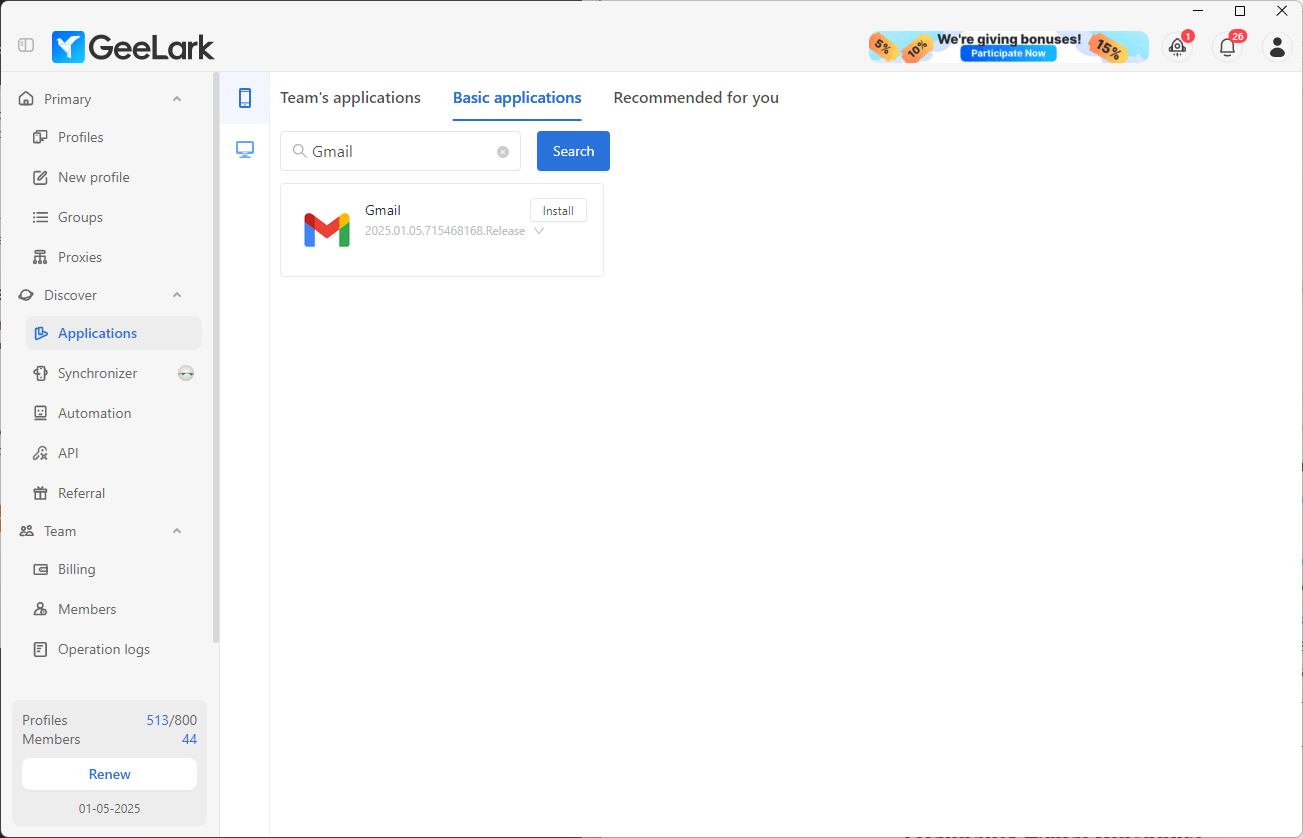Viewport: 1303px width, 838px height.
Task: Click the sidebar vertical scrollbar
Action: pos(216,357)
